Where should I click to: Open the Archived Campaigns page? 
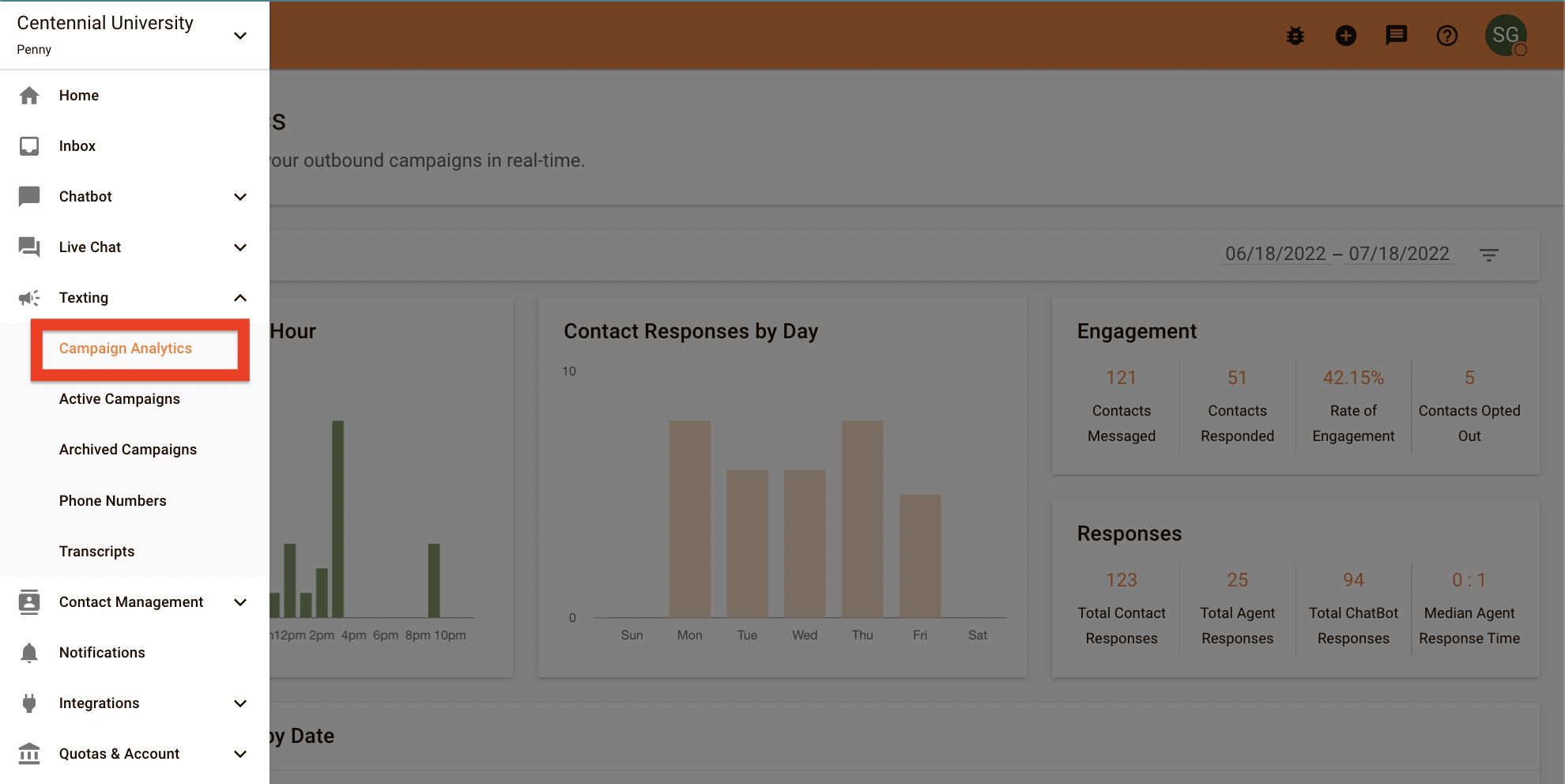pyautogui.click(x=127, y=449)
